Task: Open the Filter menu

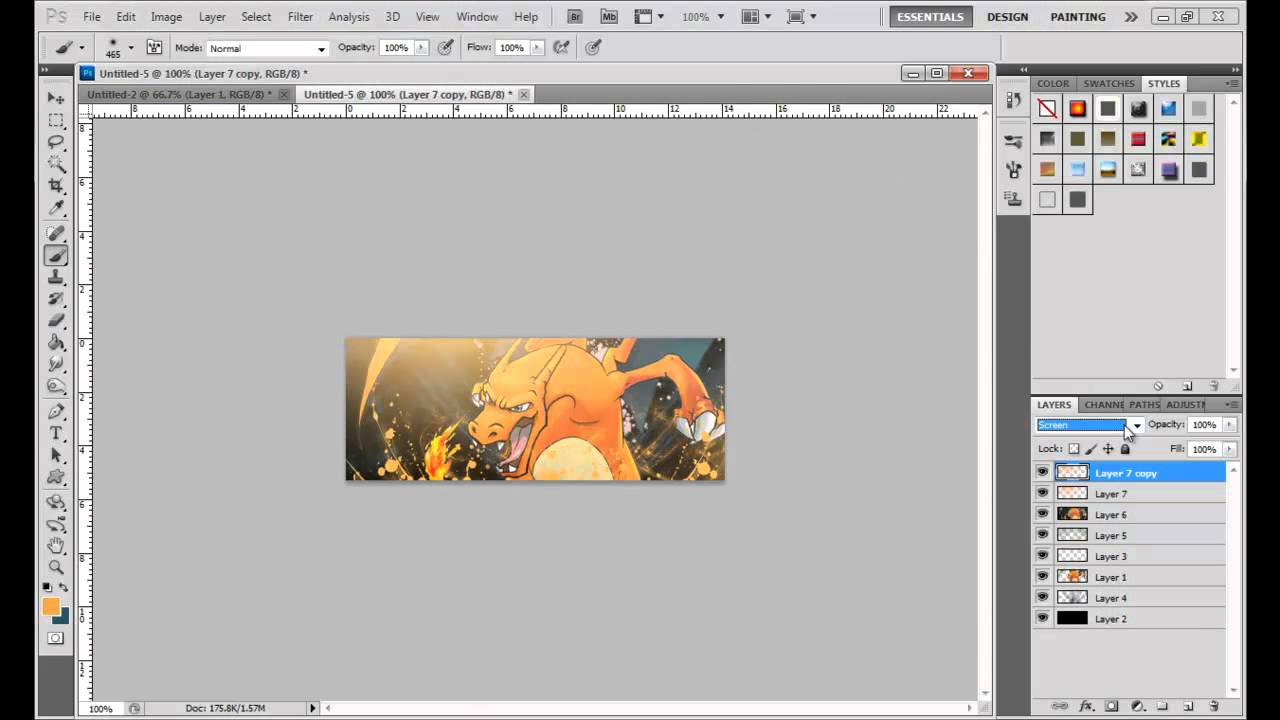Action: click(x=300, y=16)
